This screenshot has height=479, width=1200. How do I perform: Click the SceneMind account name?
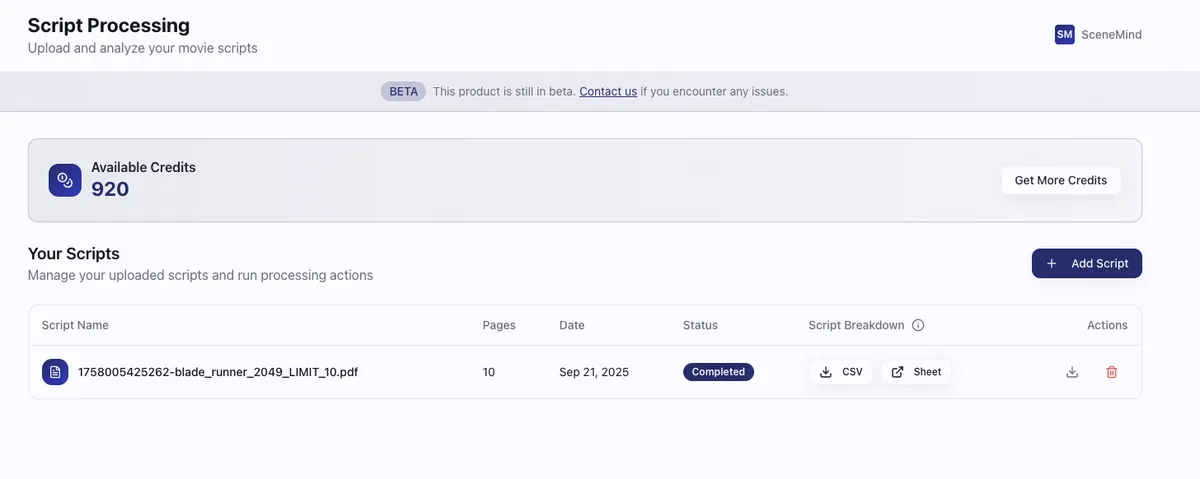(1111, 34)
